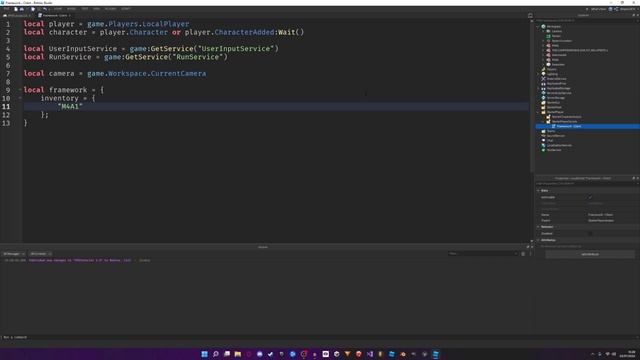Screen dimensions: 640x360
Task: Pin the Explorer panel
Action: click(633, 15)
